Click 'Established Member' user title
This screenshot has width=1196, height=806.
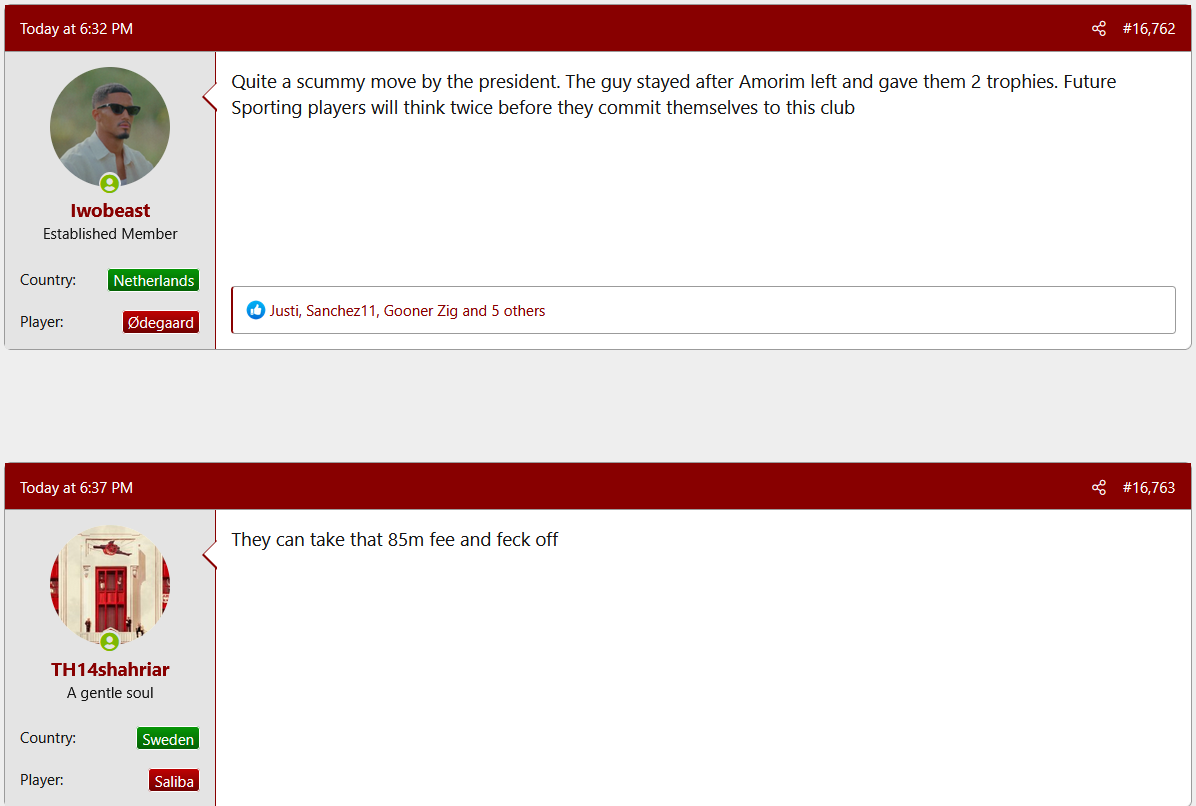(110, 234)
